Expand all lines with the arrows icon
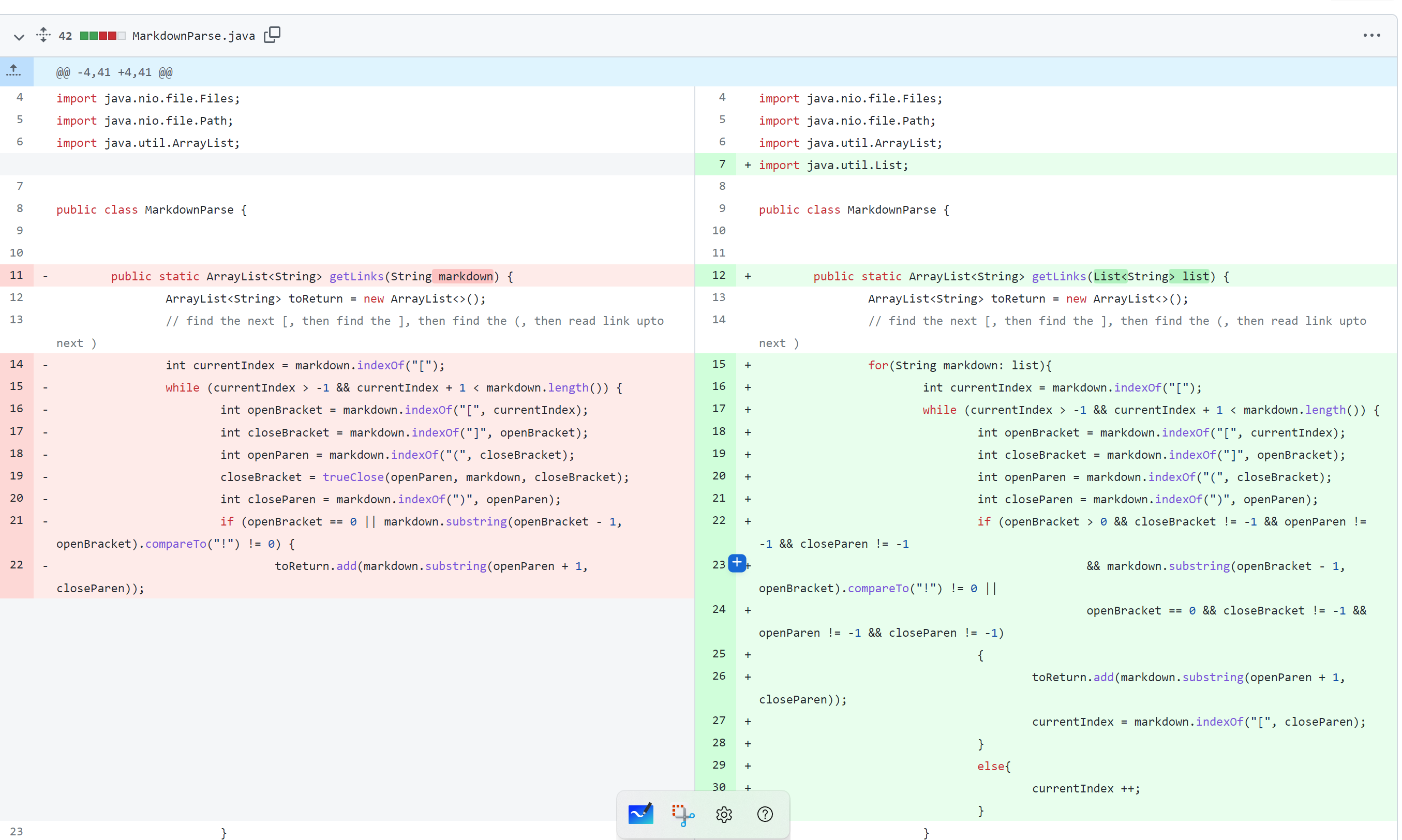1402x840 pixels. pos(43,35)
